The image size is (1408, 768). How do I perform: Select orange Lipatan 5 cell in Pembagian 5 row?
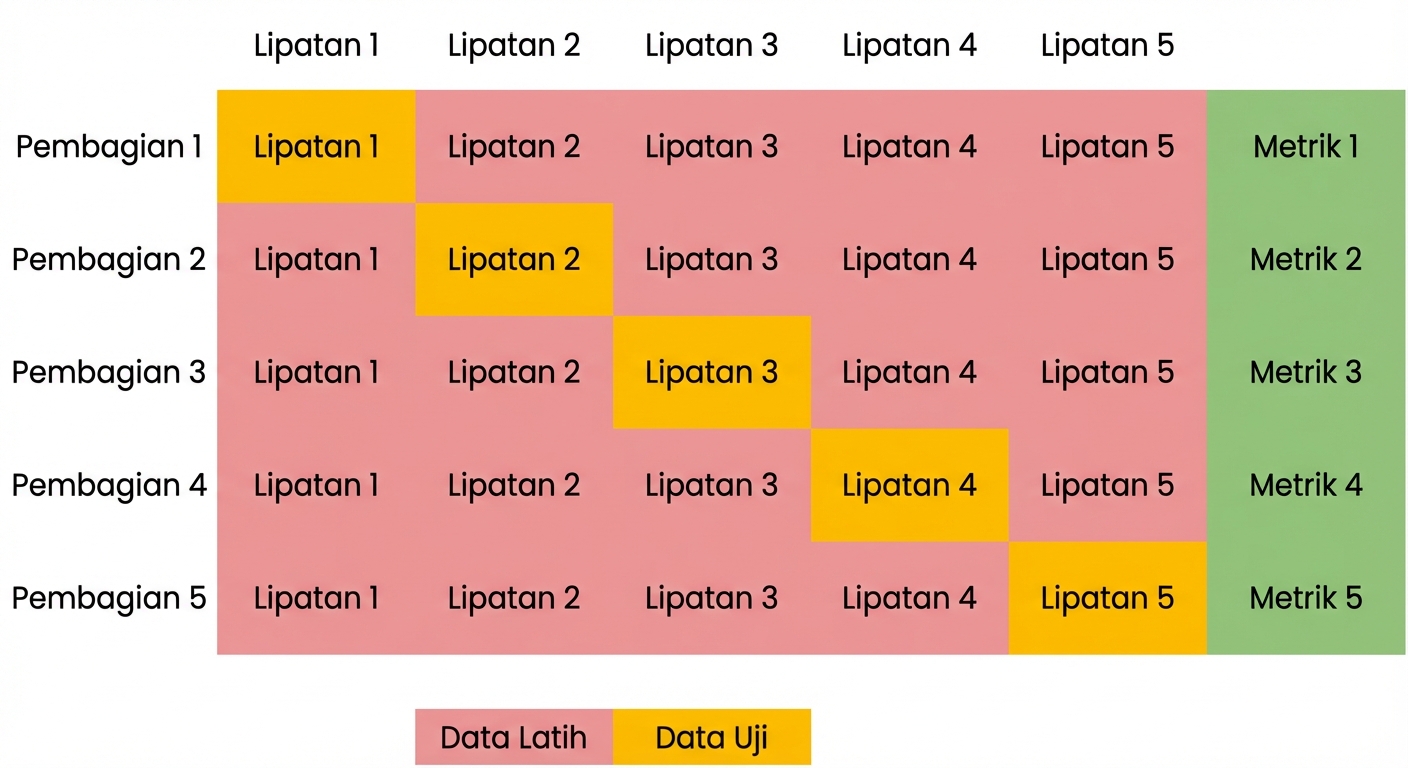pyautogui.click(x=1107, y=598)
